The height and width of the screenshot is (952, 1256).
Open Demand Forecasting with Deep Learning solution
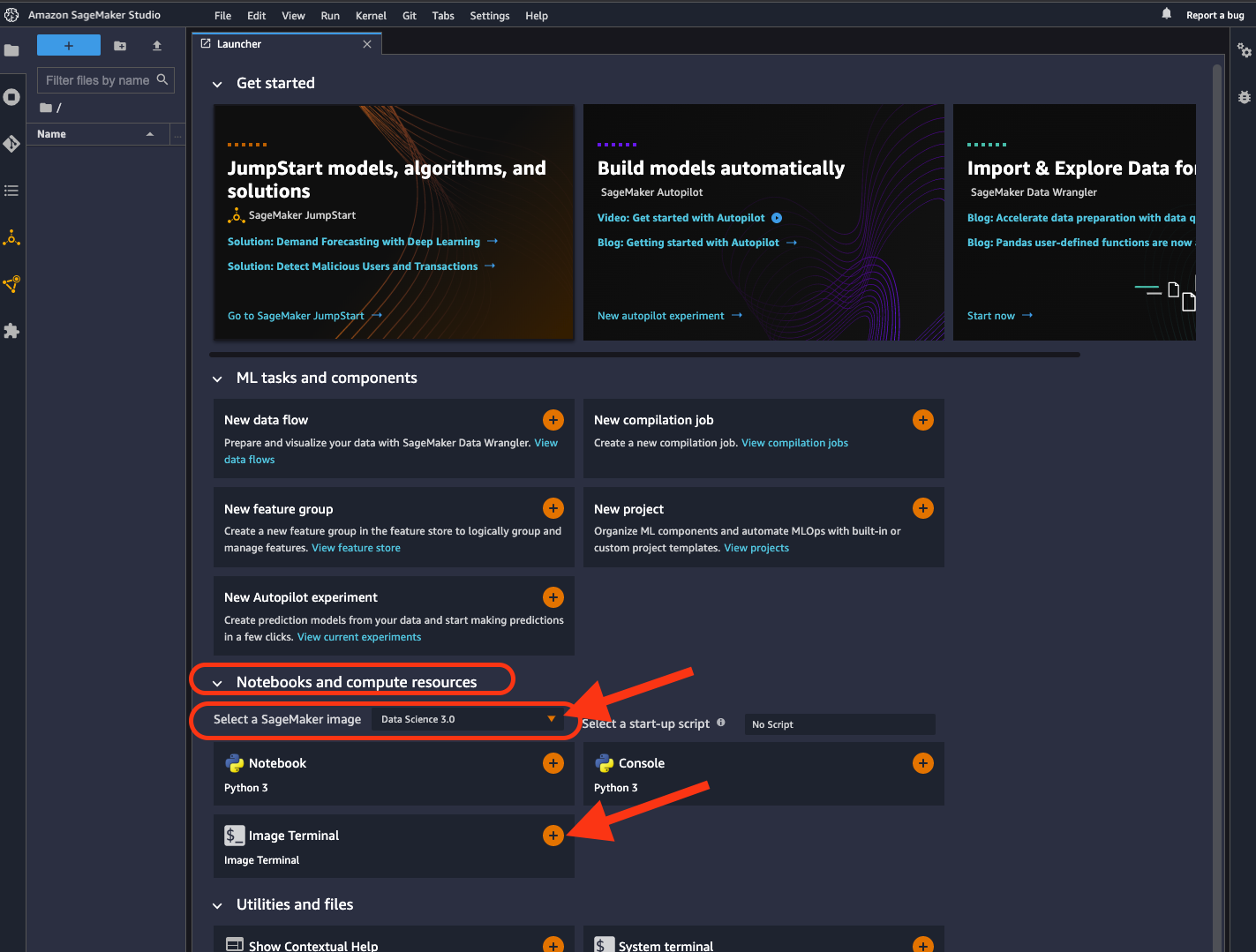(363, 242)
